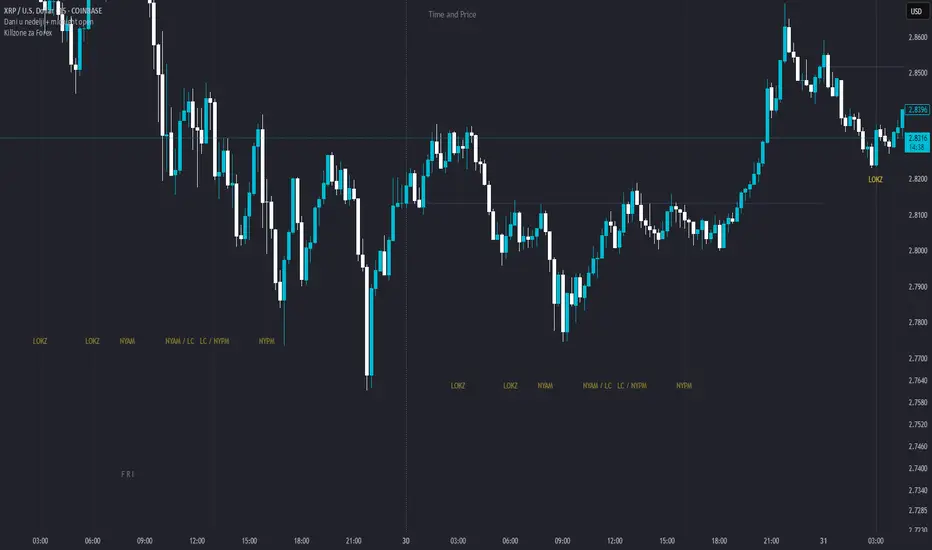The height and width of the screenshot is (550, 932).
Task: Click the Time and Price text label
Action: point(452,15)
